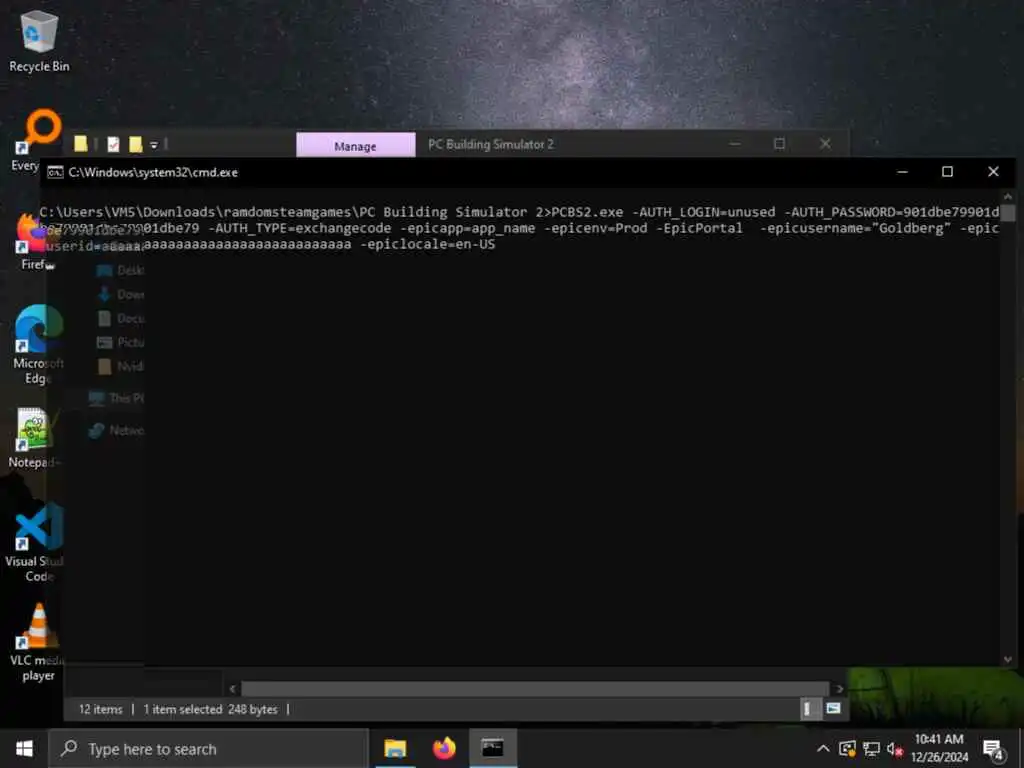Click '-AUTH_TYPE=exchangecode' in the command text
The image size is (1024, 768).
[300, 228]
